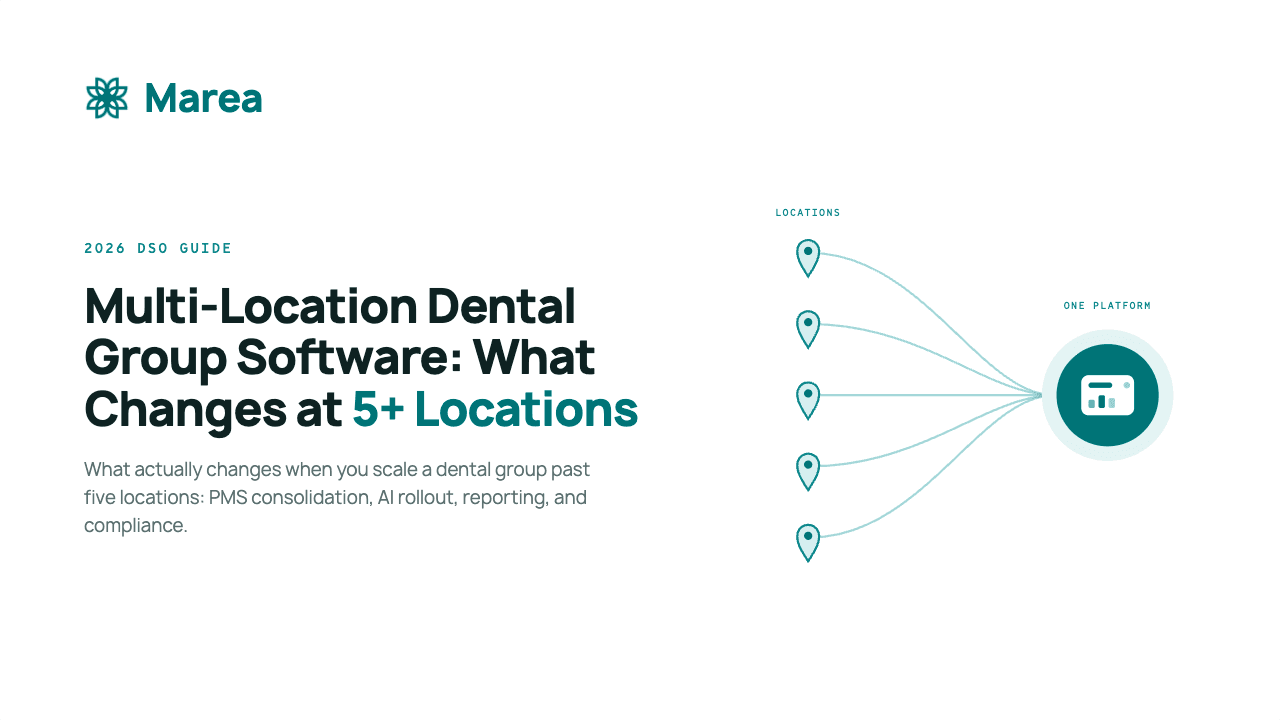1280x720 pixels.
Task: Click the Marea brand name text
Action: coord(203,98)
